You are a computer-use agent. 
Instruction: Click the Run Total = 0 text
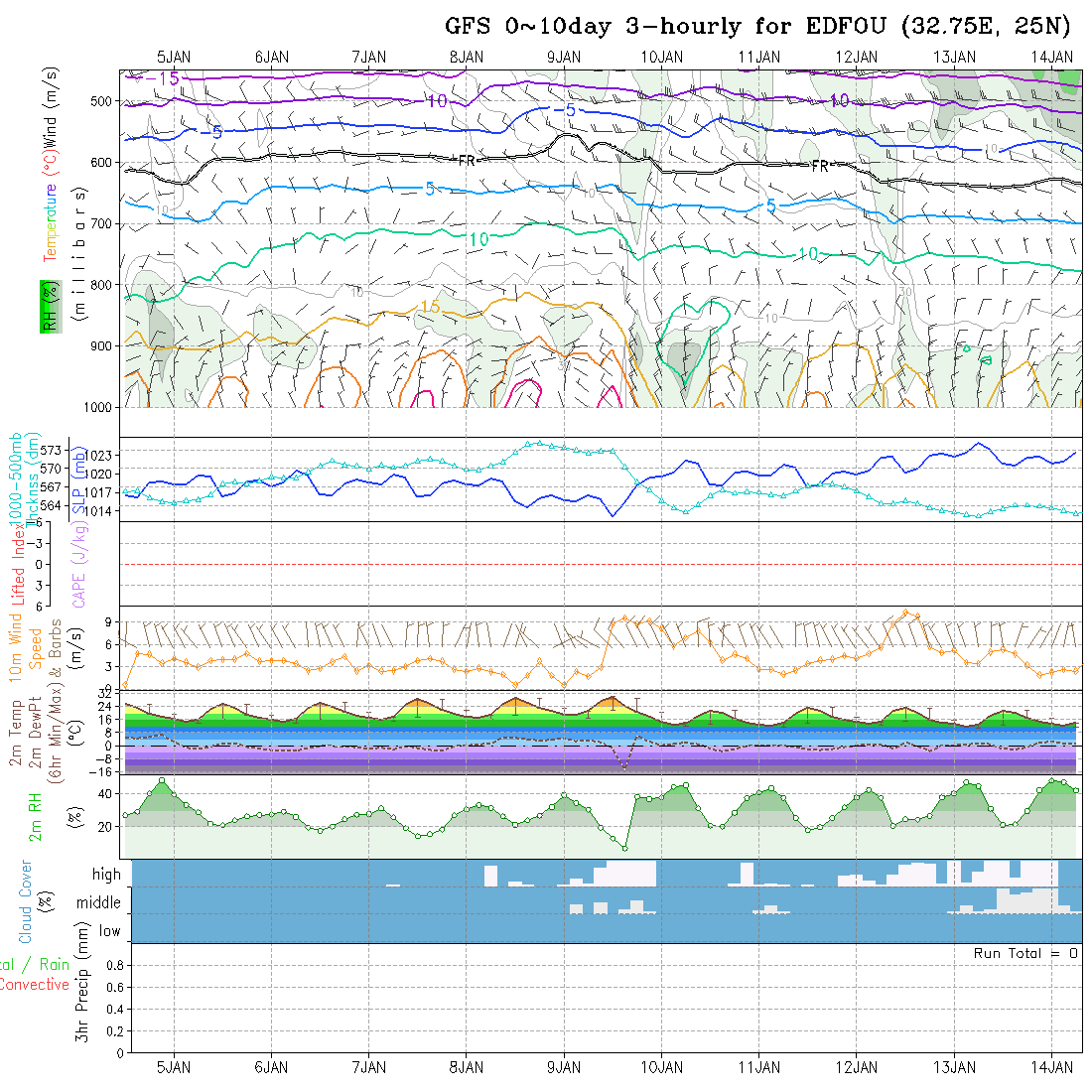click(x=1025, y=953)
